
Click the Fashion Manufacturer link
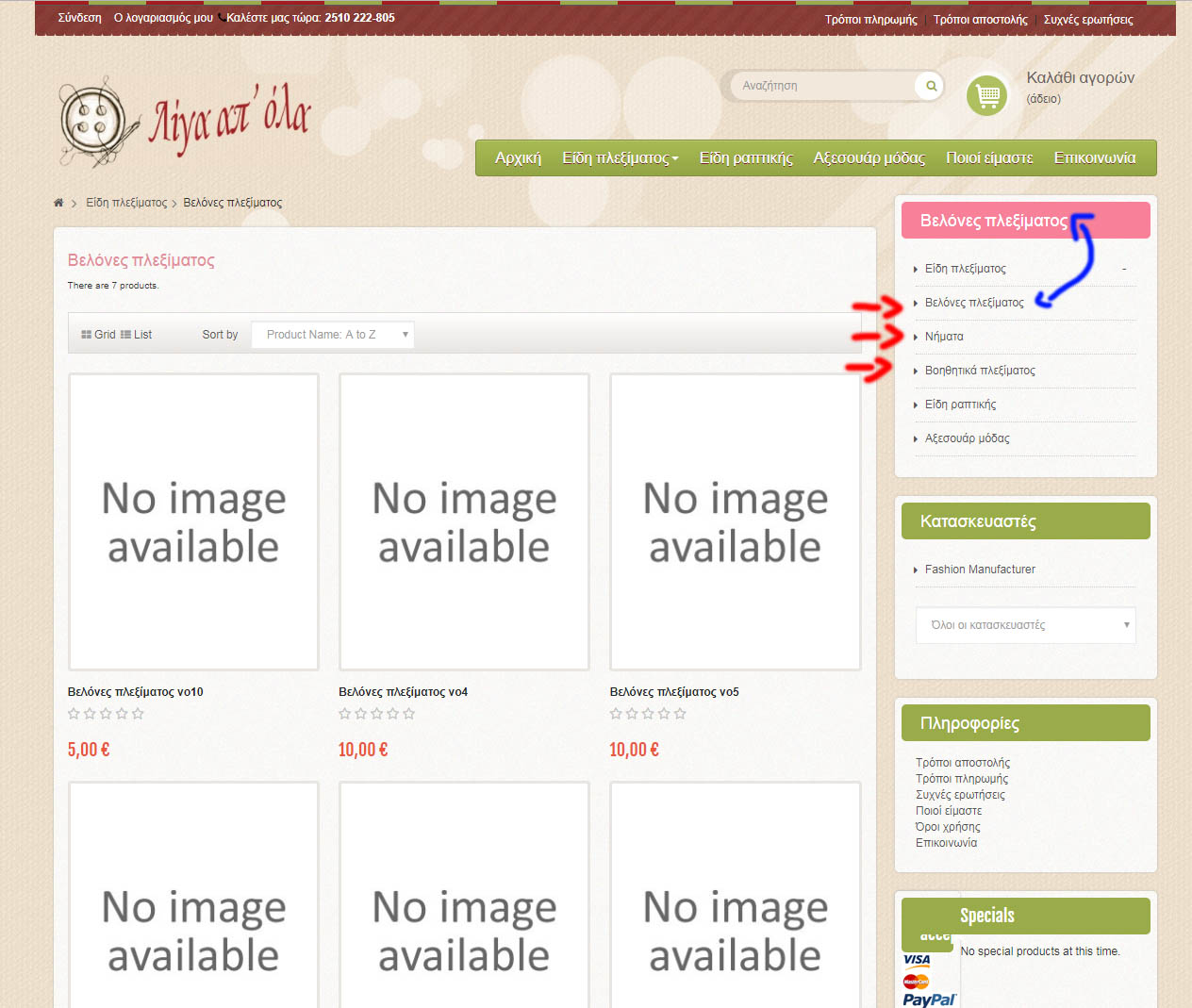tap(980, 570)
